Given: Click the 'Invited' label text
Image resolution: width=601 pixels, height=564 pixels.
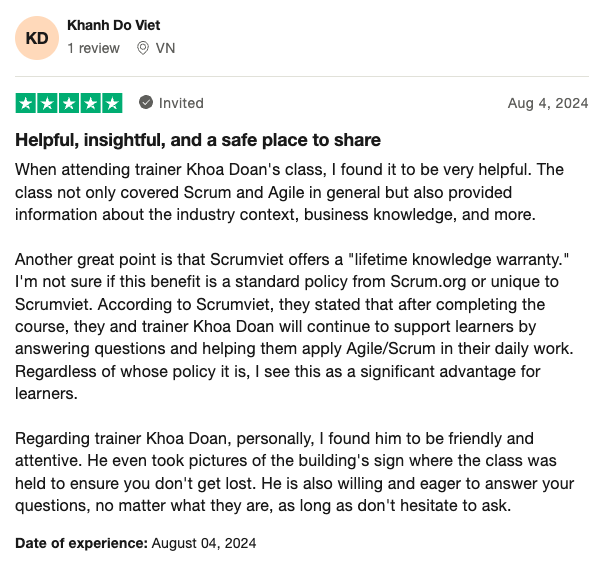Looking at the screenshot, I should point(181,103).
